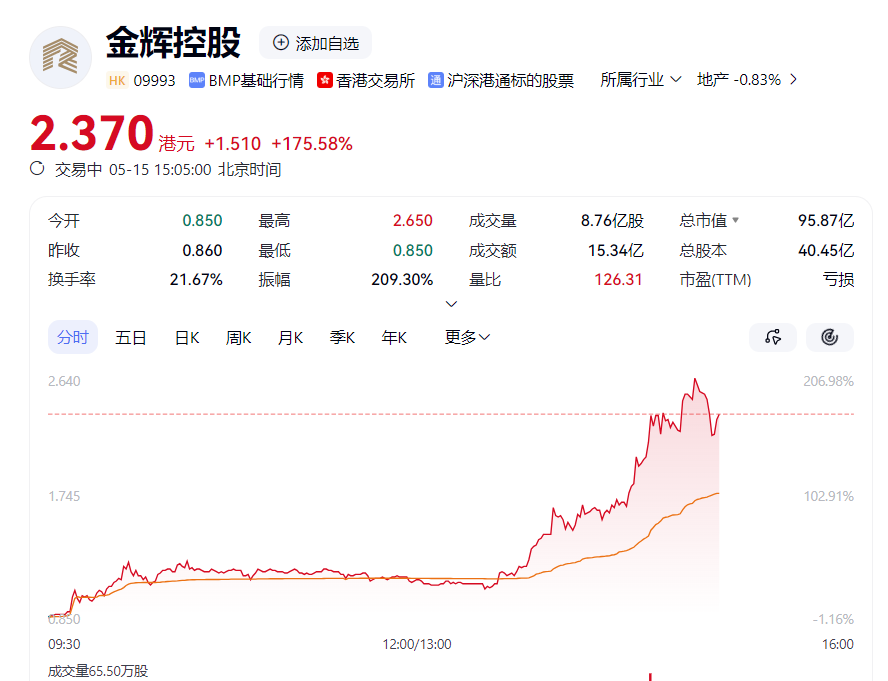
Task: Click the current price 2.370
Action: pos(92,133)
